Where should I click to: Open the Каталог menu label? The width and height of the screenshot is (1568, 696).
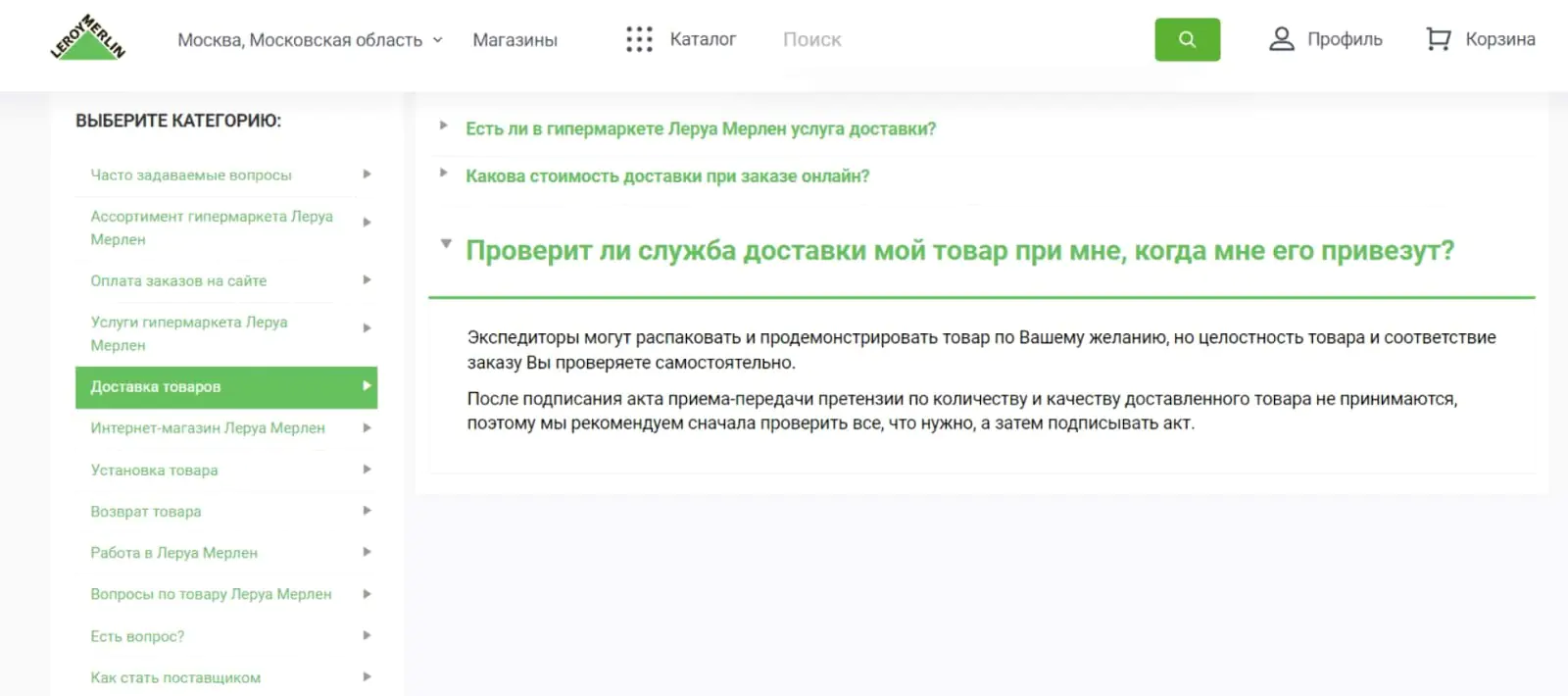tap(703, 39)
